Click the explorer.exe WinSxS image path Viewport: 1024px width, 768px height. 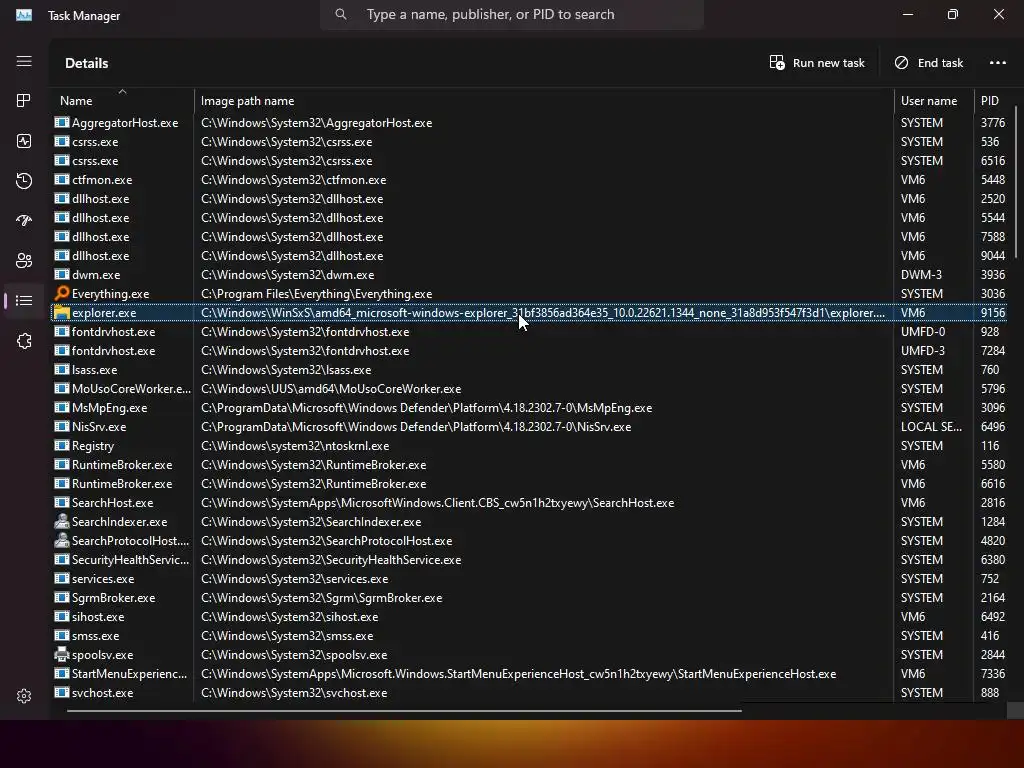pyautogui.click(x=543, y=313)
